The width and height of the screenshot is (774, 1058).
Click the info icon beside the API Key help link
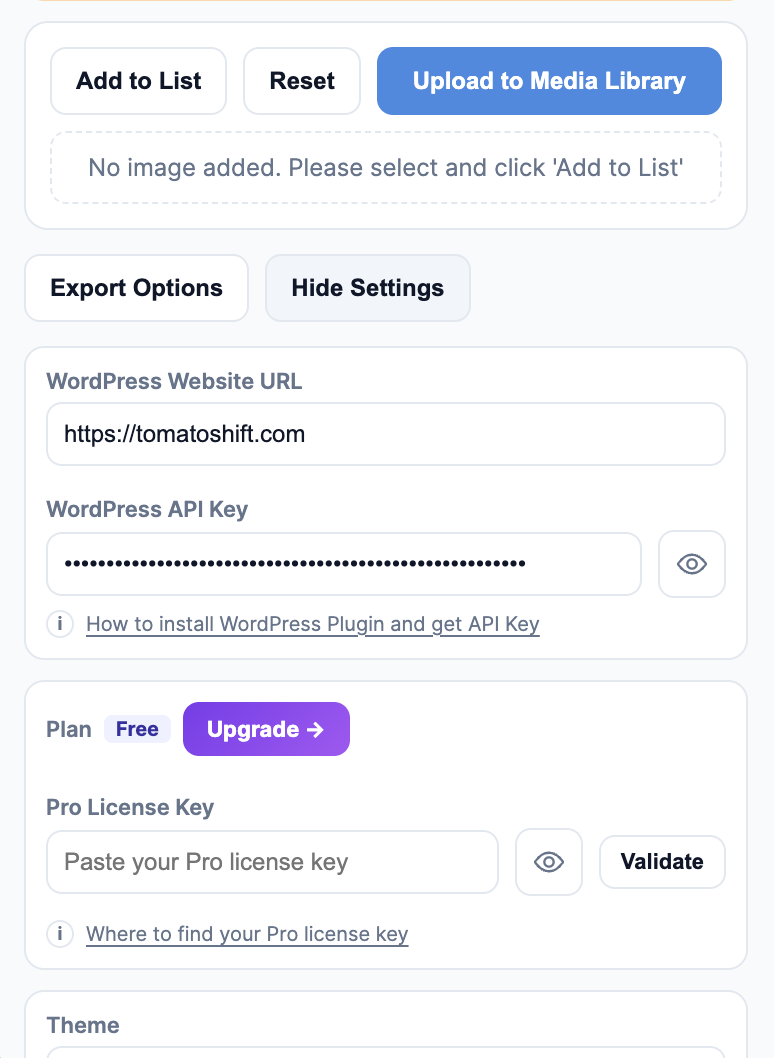[x=60, y=624]
